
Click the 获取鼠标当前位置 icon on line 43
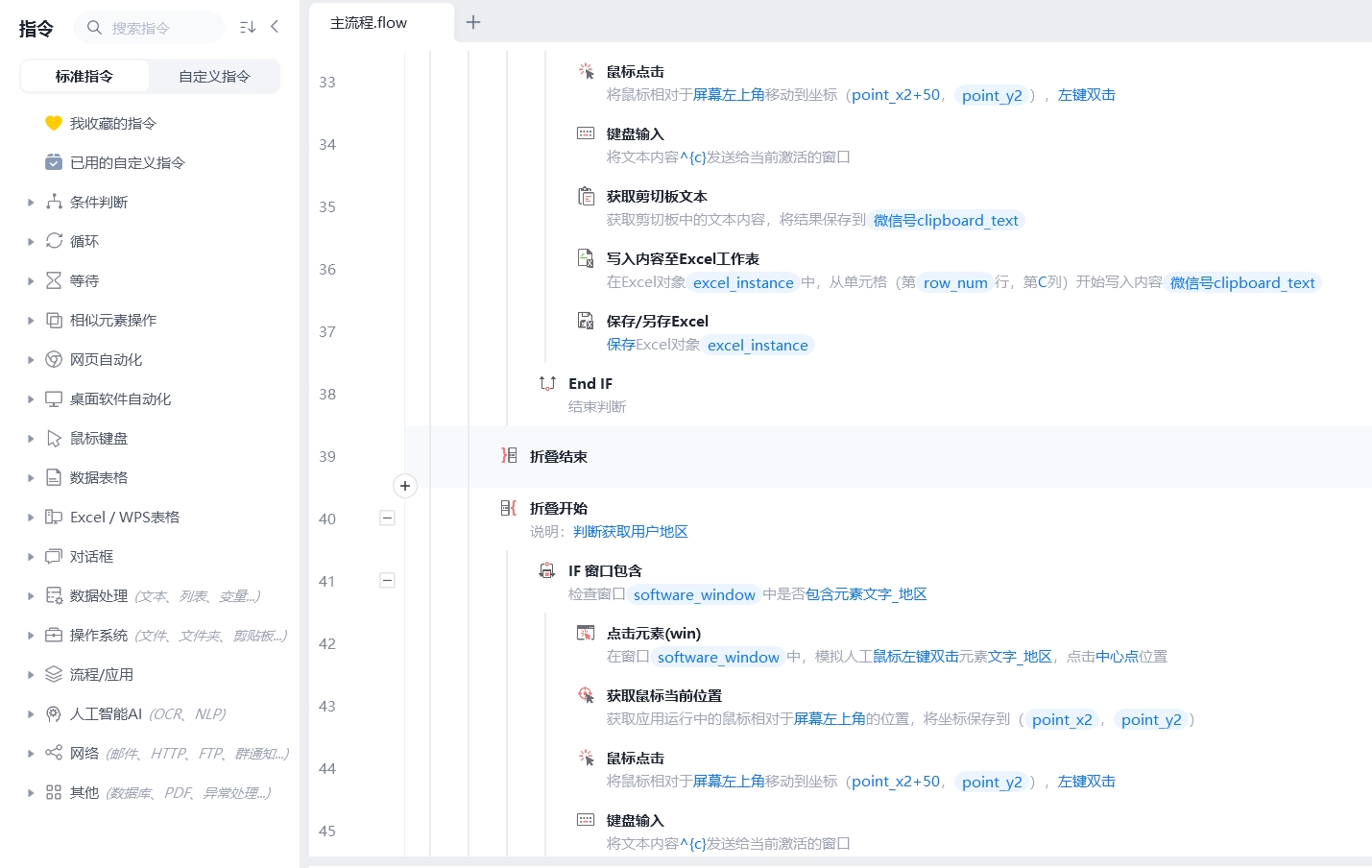[586, 695]
